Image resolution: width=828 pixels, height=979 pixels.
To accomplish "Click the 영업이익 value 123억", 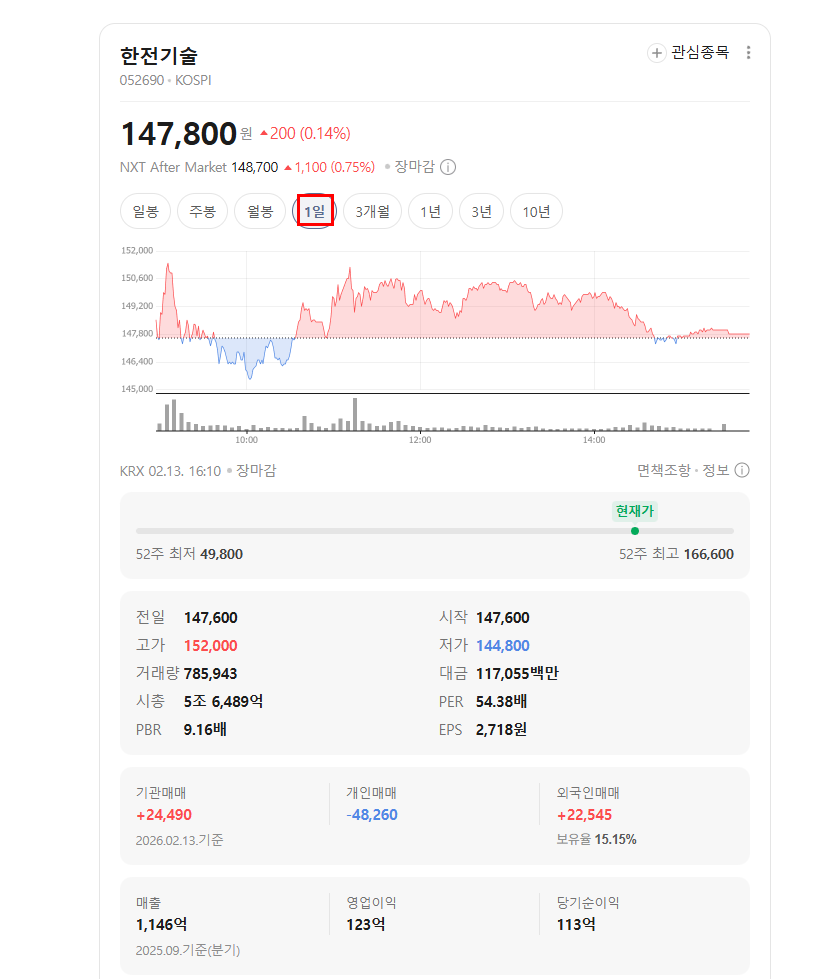I will click(x=366, y=925).
